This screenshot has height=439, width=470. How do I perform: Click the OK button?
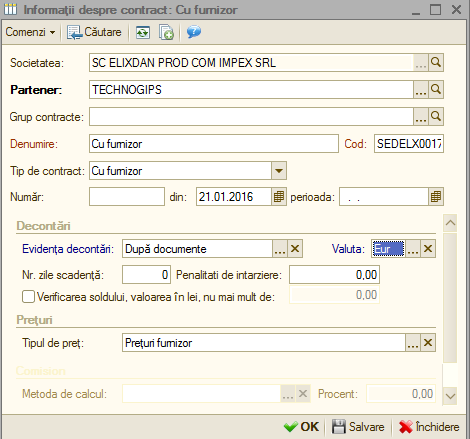coord(302,427)
